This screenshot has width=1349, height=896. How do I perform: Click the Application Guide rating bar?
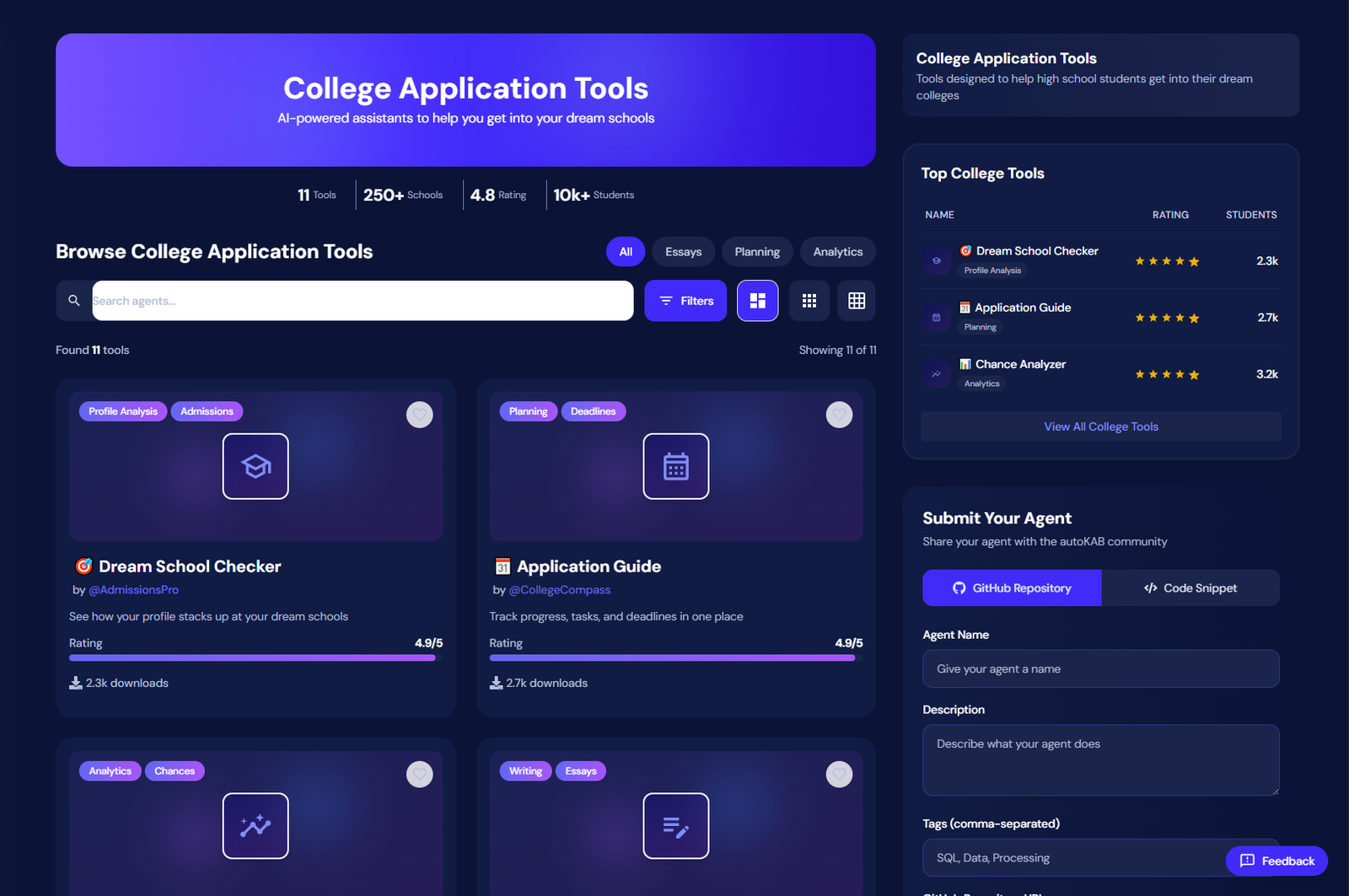pyautogui.click(x=676, y=657)
